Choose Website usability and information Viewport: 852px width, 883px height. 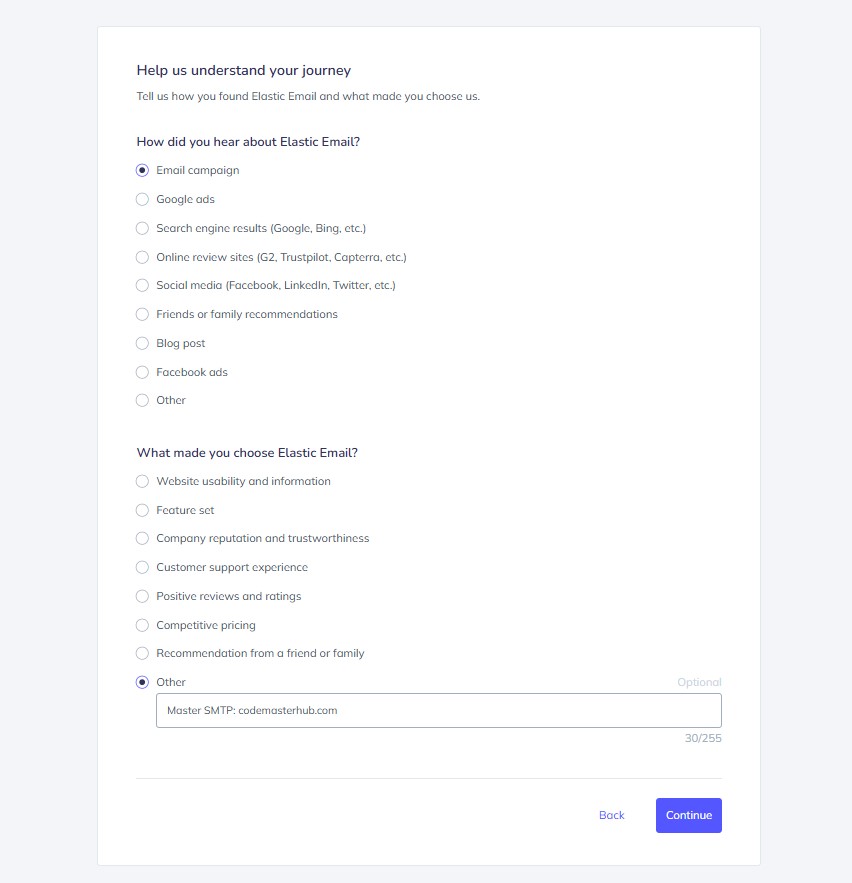142,481
